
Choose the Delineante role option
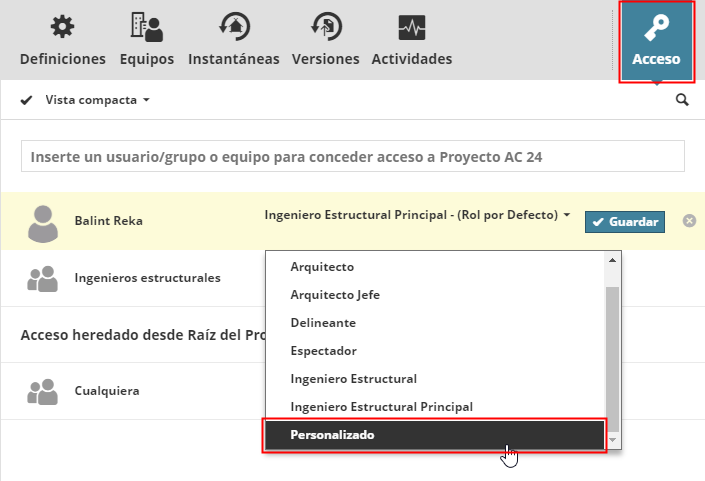pyautogui.click(x=323, y=323)
